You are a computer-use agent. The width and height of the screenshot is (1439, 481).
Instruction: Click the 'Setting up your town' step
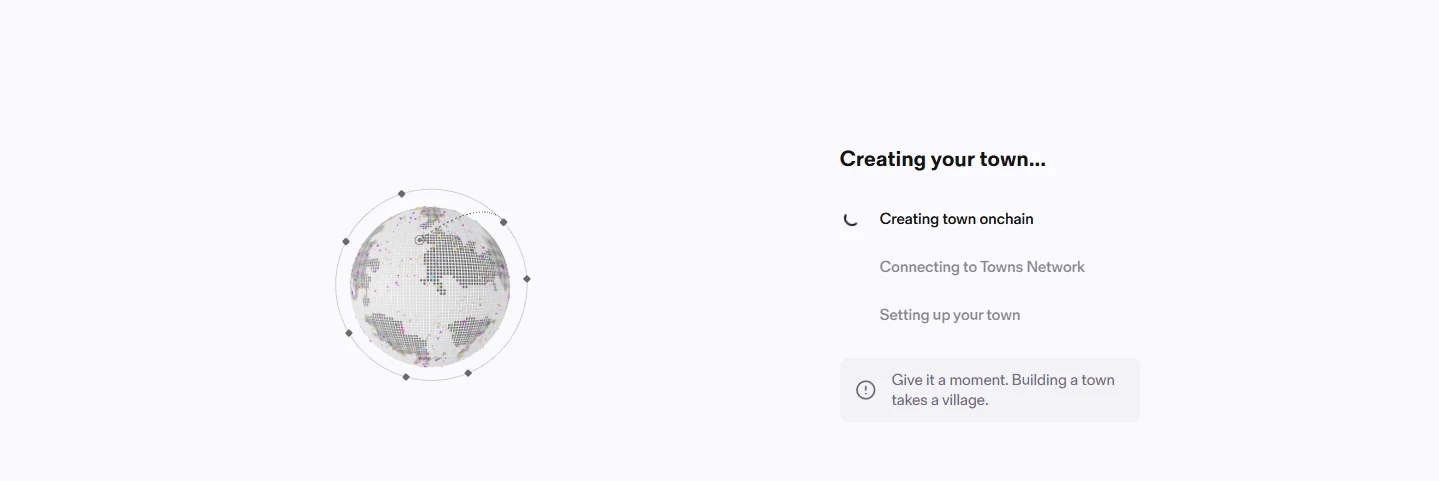[950, 315]
